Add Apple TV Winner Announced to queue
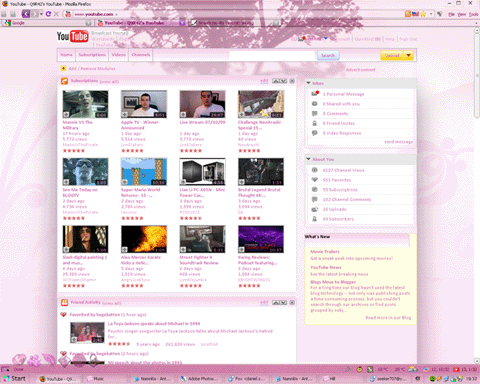This screenshot has width=480, height=384. (125, 115)
